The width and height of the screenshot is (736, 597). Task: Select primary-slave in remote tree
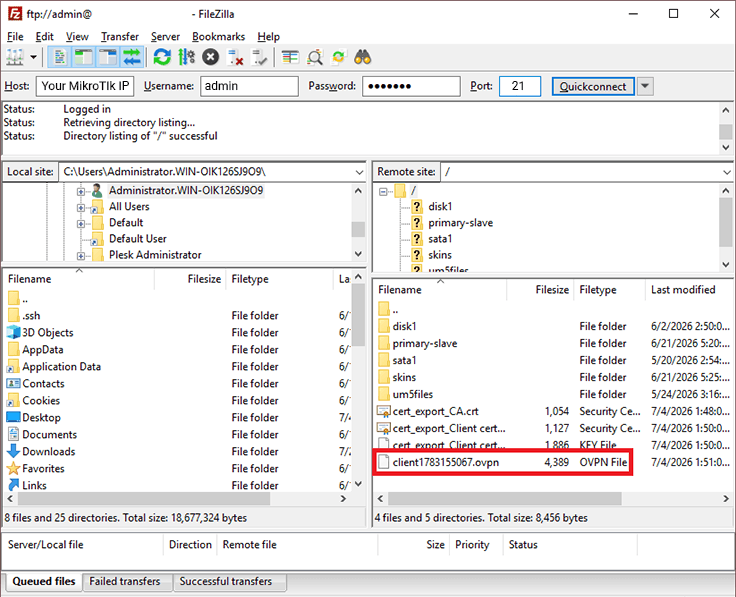[460, 222]
